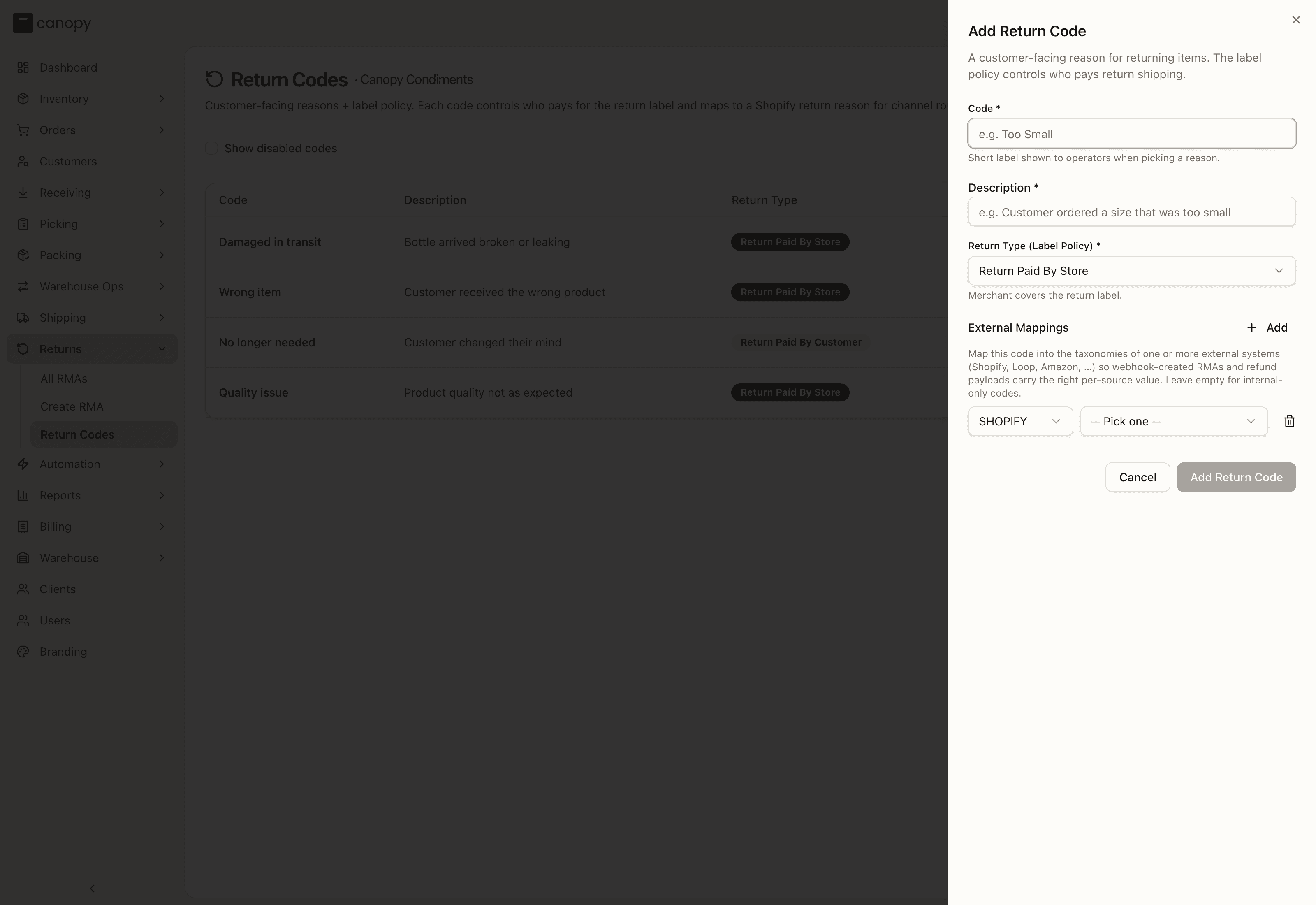Viewport: 1316px width, 905px height.
Task: Open Dashboard via its grid icon
Action: click(x=23, y=67)
